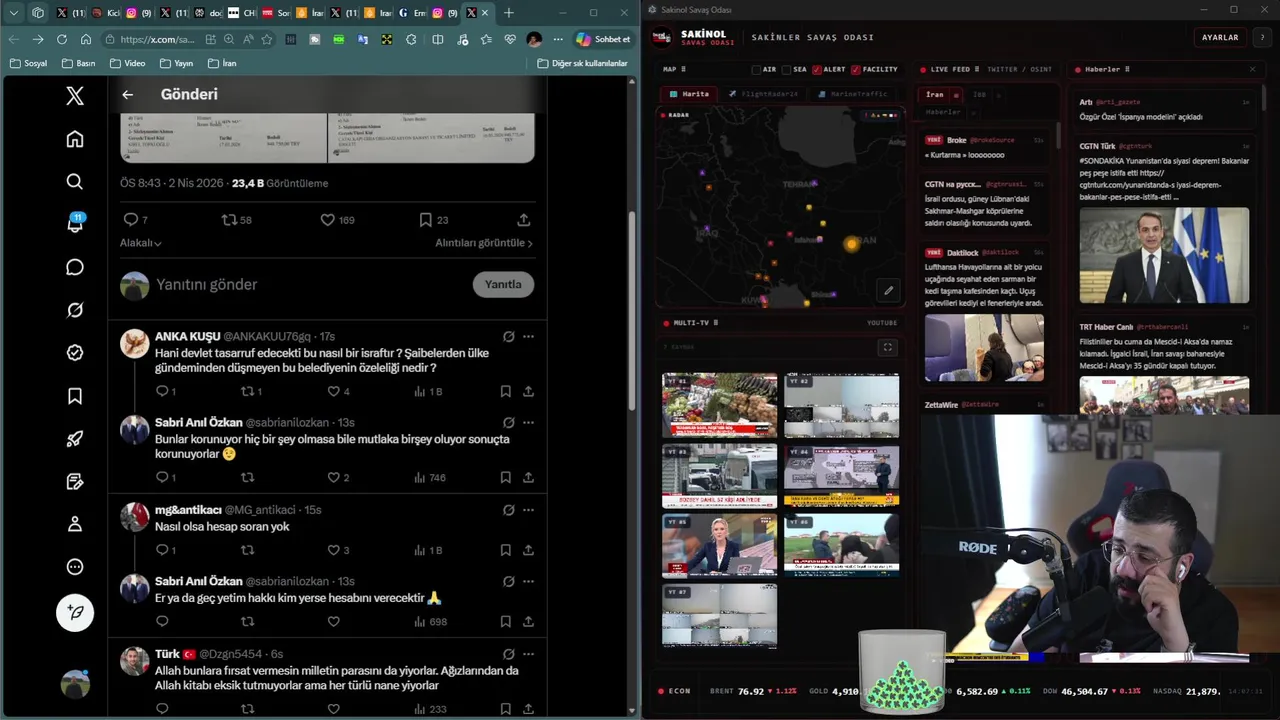Close the Haberler panel

pyautogui.click(x=1252, y=69)
